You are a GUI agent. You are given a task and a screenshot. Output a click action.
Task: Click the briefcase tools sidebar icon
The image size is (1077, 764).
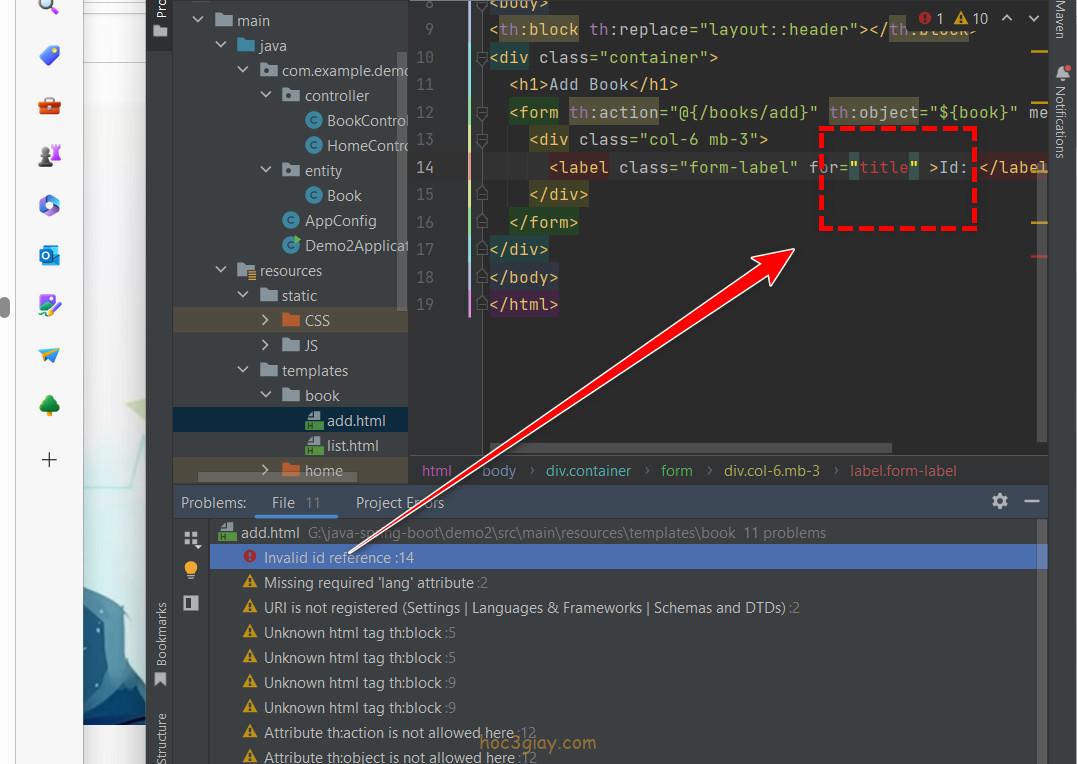tap(49, 105)
